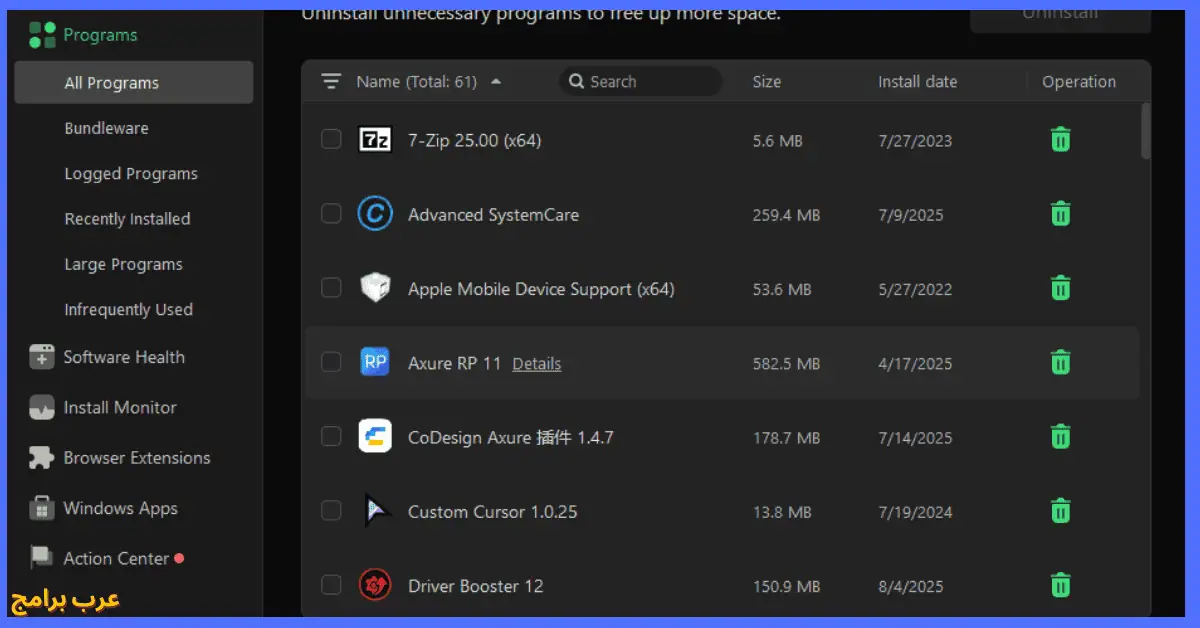Viewport: 1200px width, 628px height.
Task: Check the Axure RP 11 checkbox
Action: click(331, 363)
